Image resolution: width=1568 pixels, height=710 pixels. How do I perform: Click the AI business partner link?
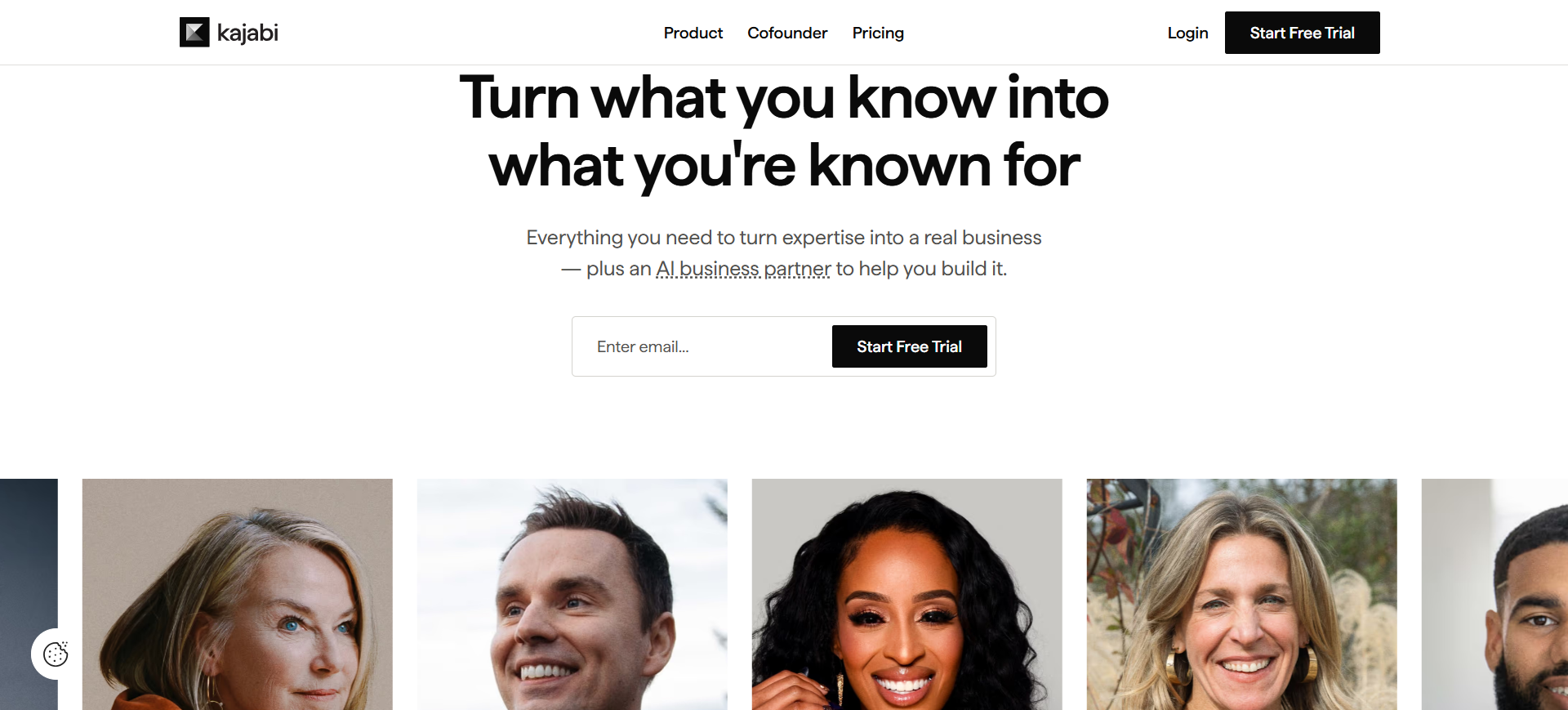click(x=743, y=269)
